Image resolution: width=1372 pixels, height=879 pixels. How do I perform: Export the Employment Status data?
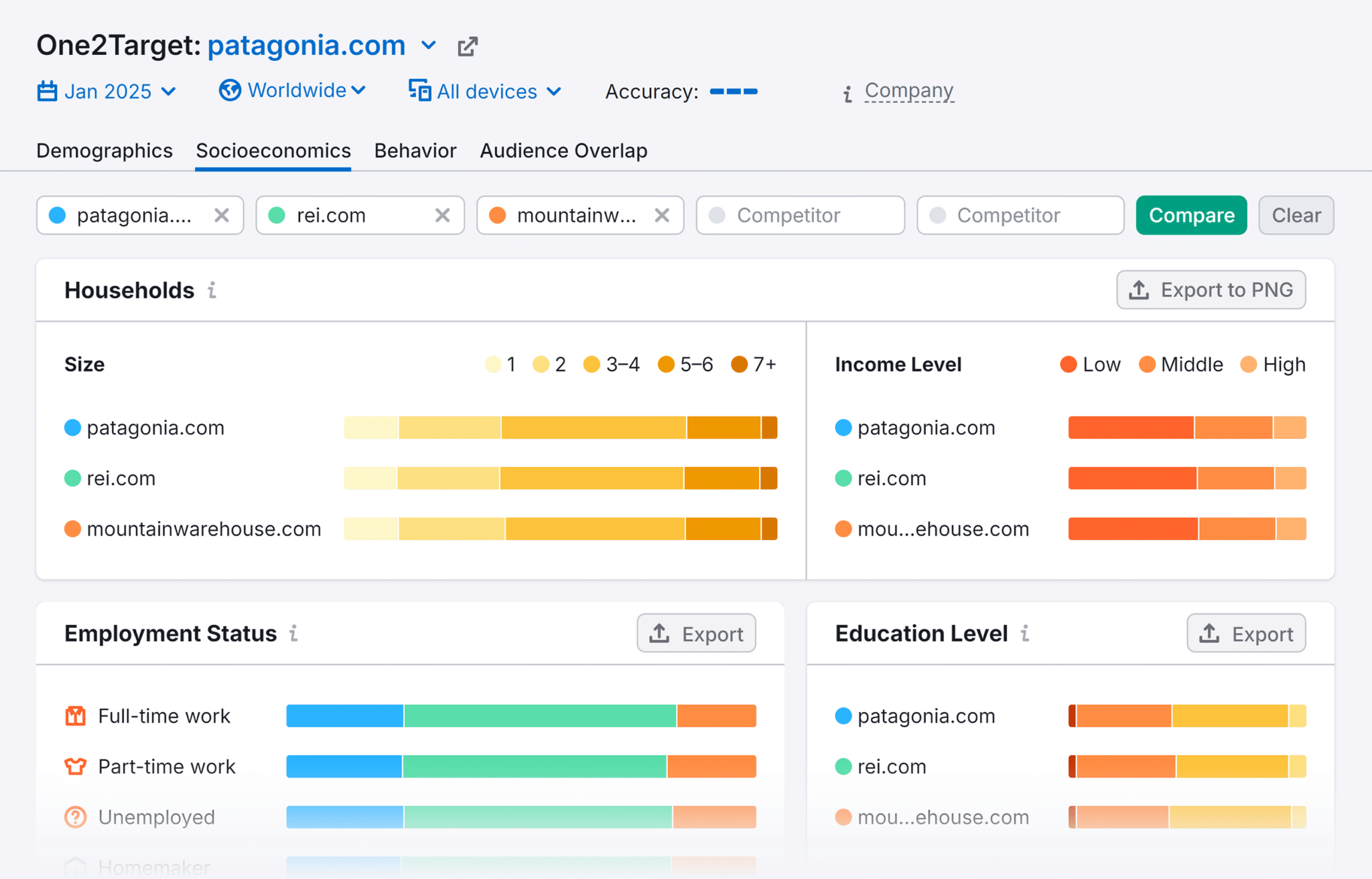[697, 633]
